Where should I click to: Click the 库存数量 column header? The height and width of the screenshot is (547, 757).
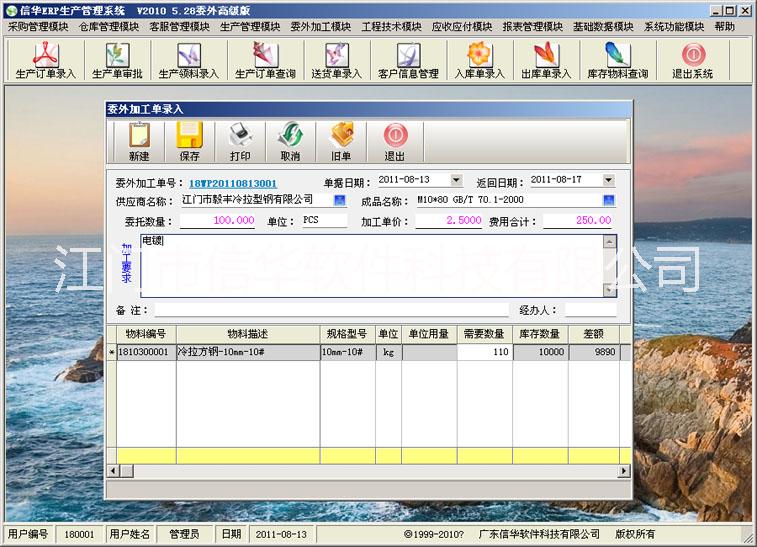[540, 334]
